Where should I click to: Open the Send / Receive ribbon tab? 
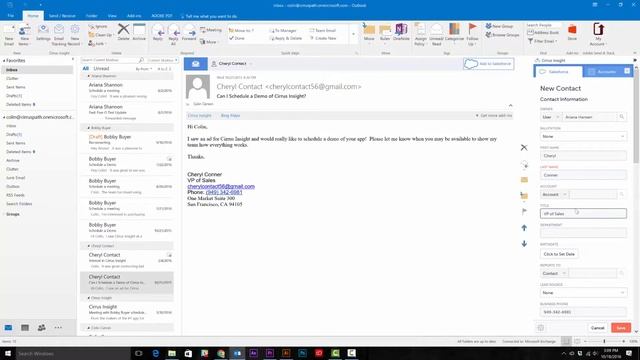click(62, 16)
